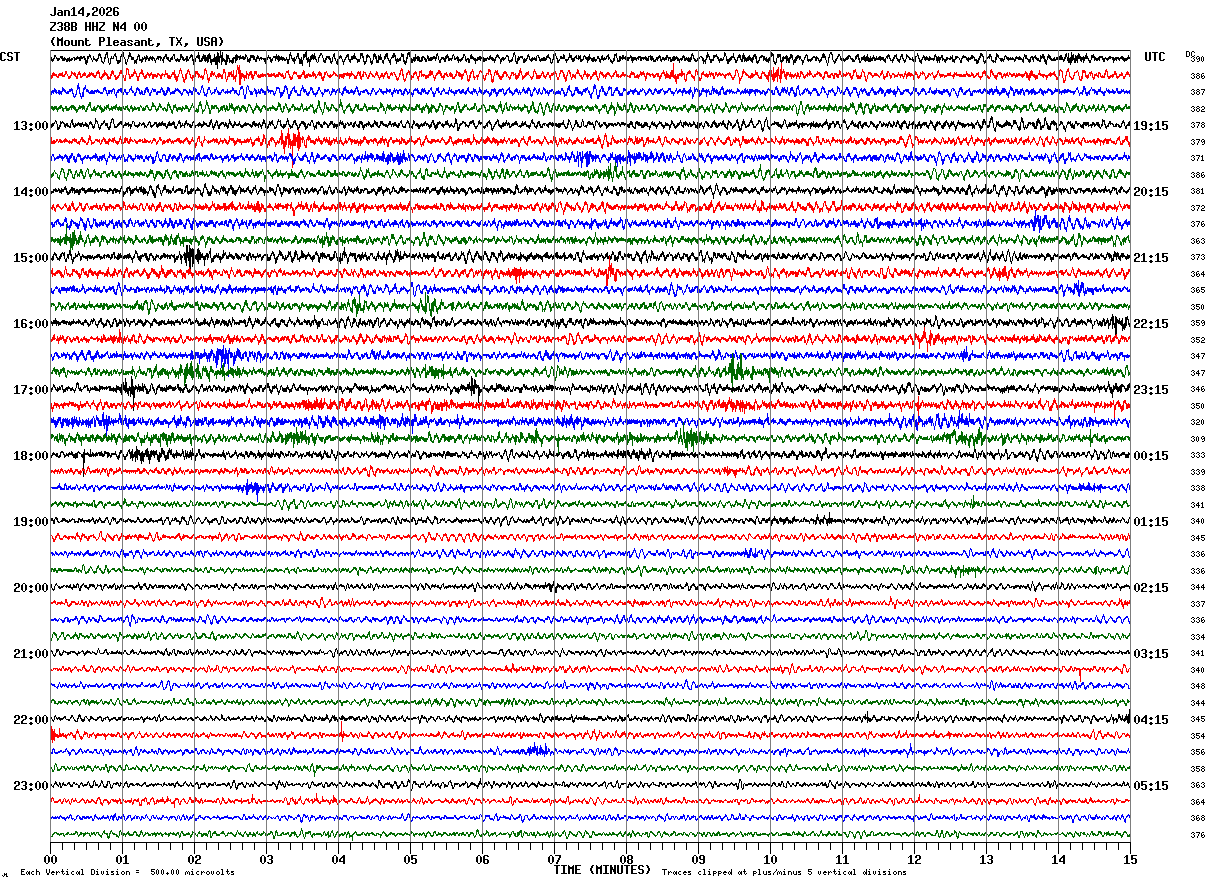The height and width of the screenshot is (886, 1210).
Task: Click the Z38B HHZ N4 00 station label
Action: (98, 27)
